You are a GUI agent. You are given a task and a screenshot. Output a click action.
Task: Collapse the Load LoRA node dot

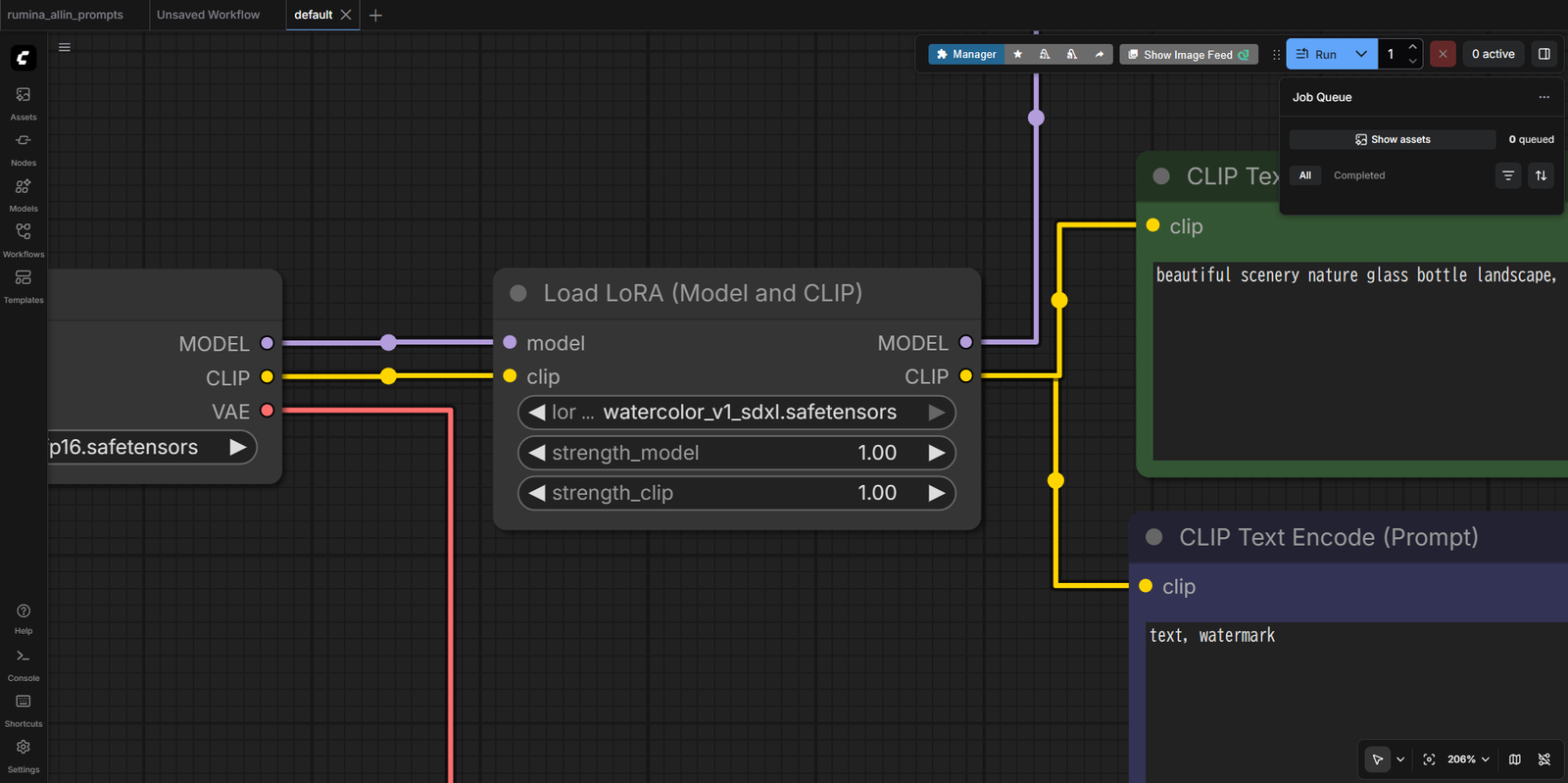click(518, 293)
